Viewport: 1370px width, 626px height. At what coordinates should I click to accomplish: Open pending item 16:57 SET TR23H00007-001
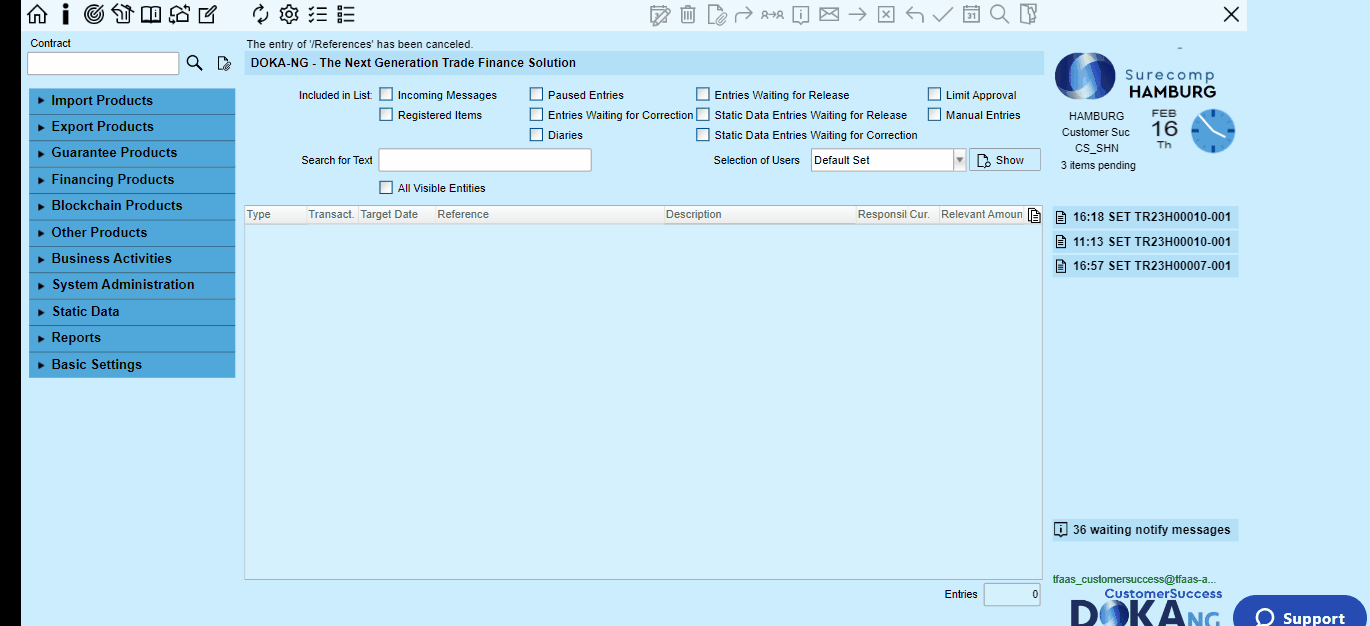pyautogui.click(x=1145, y=266)
